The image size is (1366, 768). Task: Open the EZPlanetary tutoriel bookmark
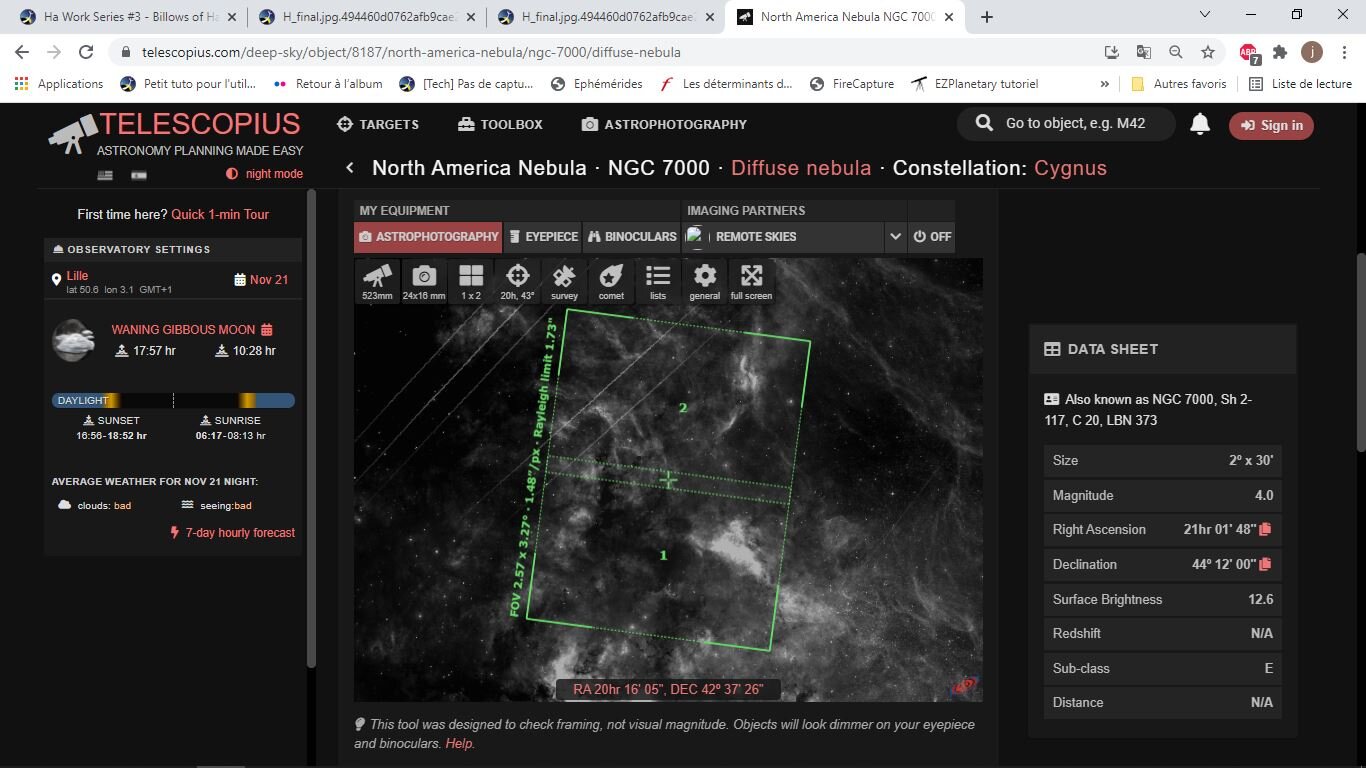click(x=975, y=84)
